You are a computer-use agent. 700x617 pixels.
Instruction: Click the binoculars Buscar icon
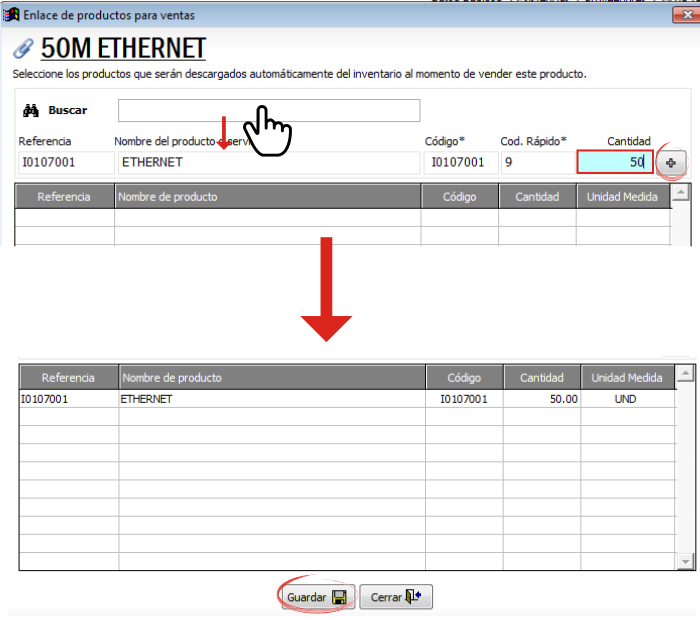[x=31, y=110]
